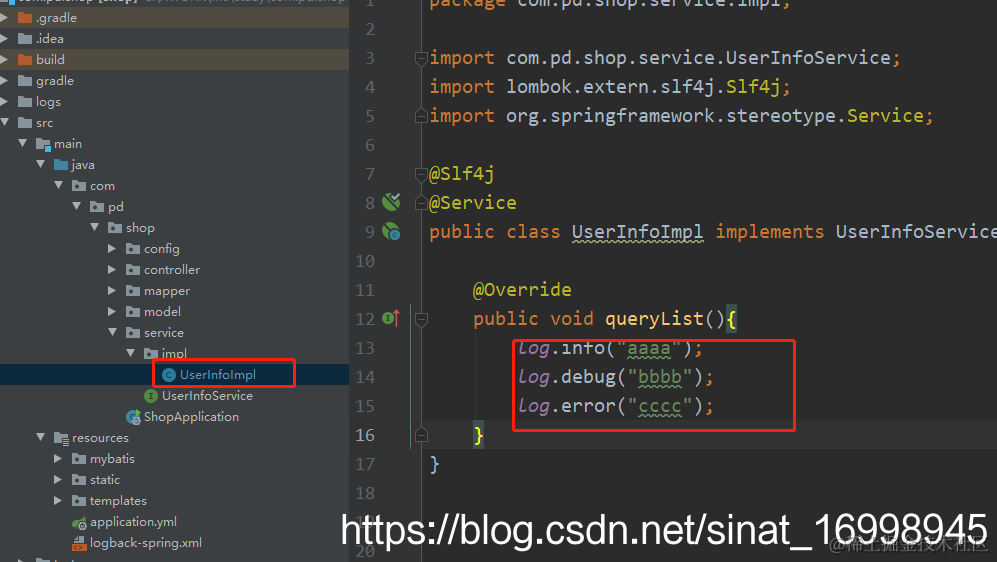Select the pd package row
Screen dimensions: 997x562
click(174, 207)
